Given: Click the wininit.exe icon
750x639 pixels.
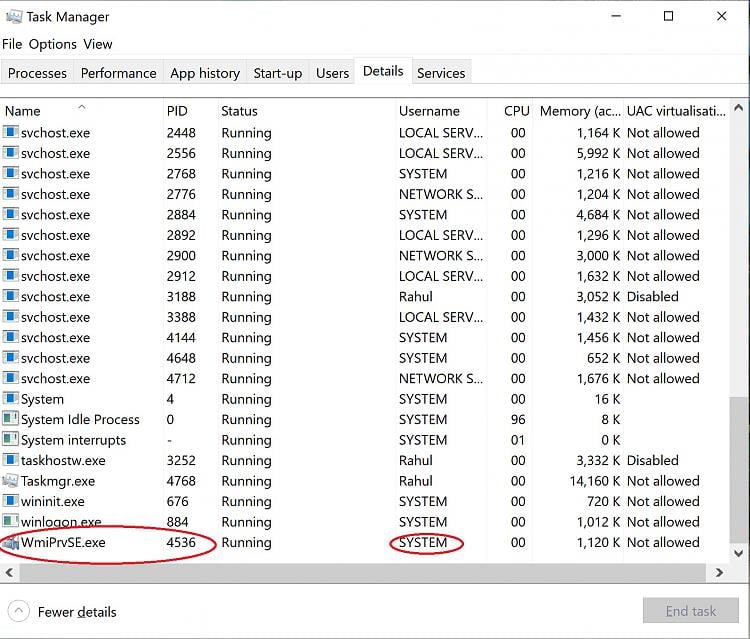Looking at the screenshot, I should [11, 501].
